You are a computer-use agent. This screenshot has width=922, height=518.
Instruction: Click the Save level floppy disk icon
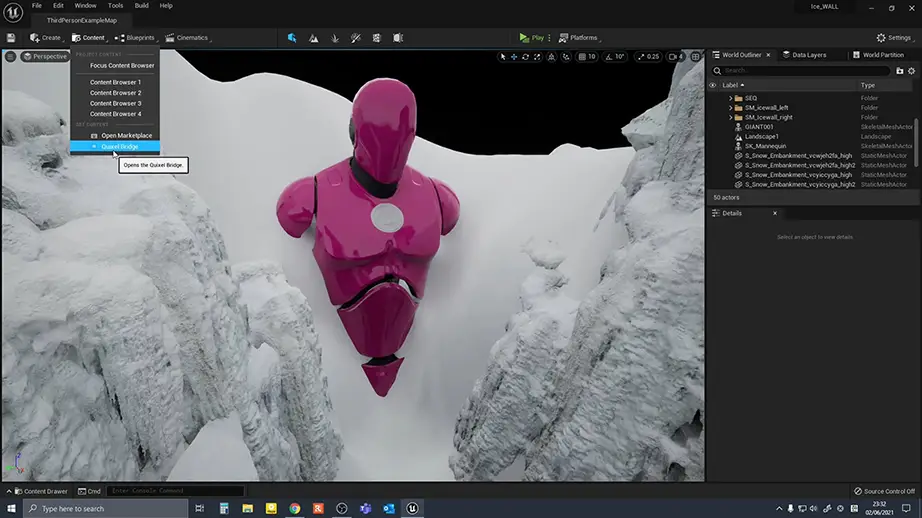(x=11, y=38)
